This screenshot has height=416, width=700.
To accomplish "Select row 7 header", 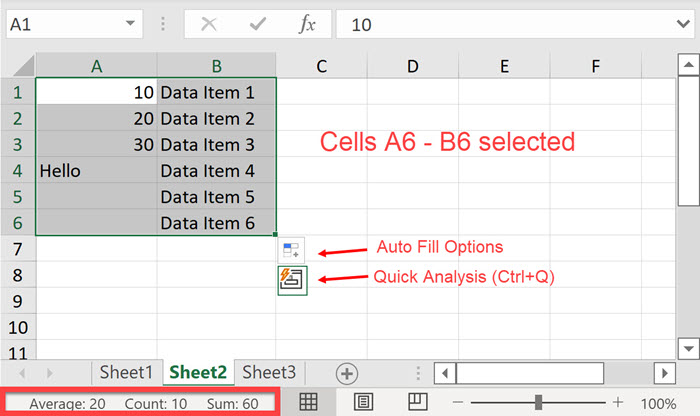I will [x=18, y=249].
